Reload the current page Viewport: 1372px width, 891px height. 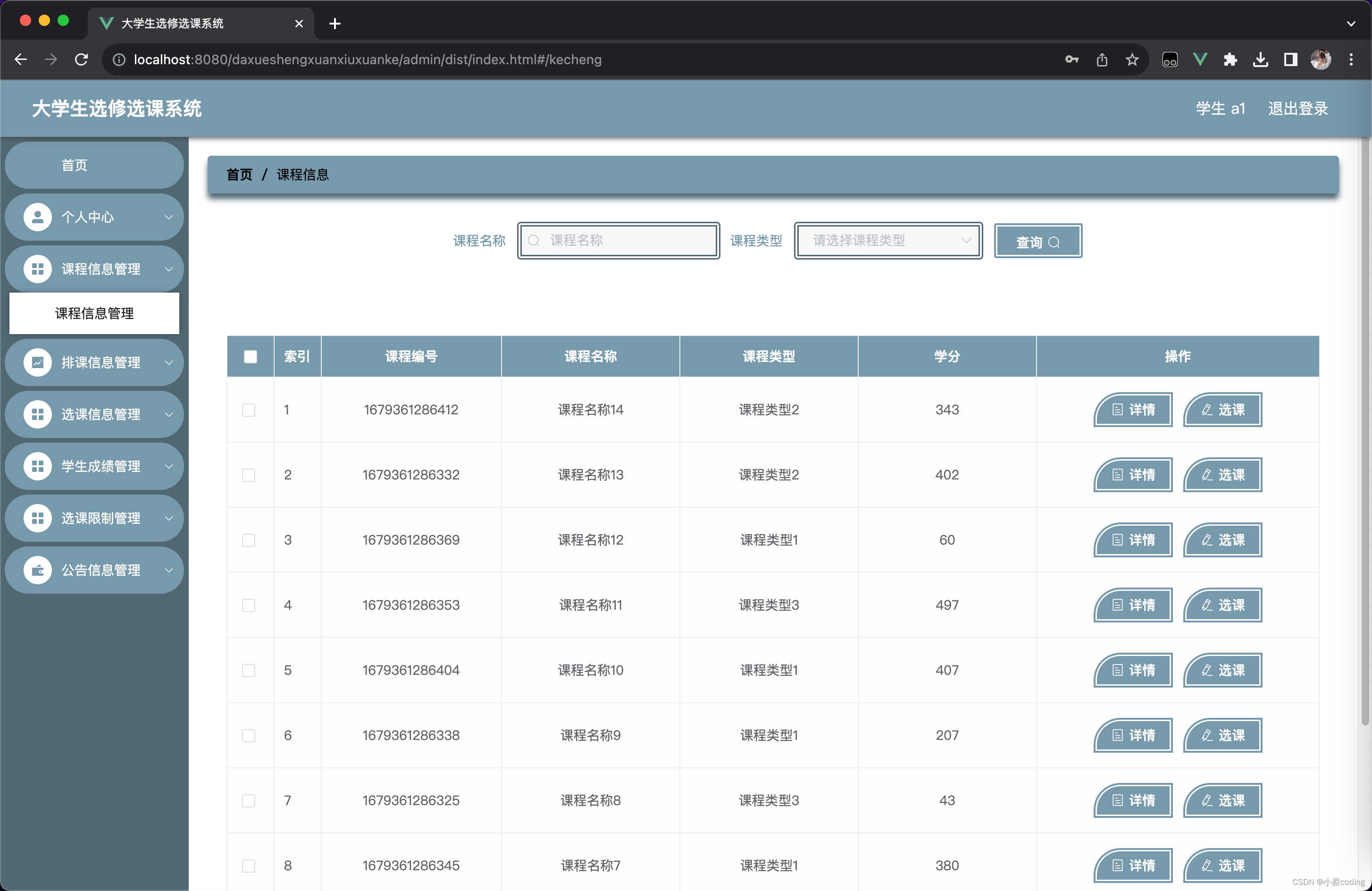81,59
